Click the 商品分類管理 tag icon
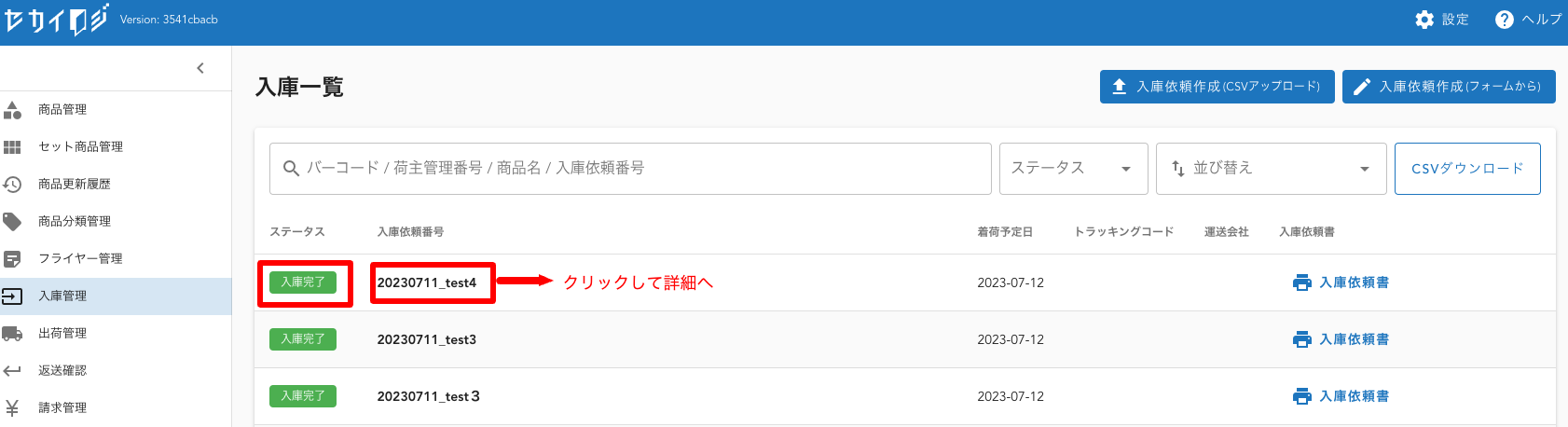The image size is (1568, 427). pos(13,222)
